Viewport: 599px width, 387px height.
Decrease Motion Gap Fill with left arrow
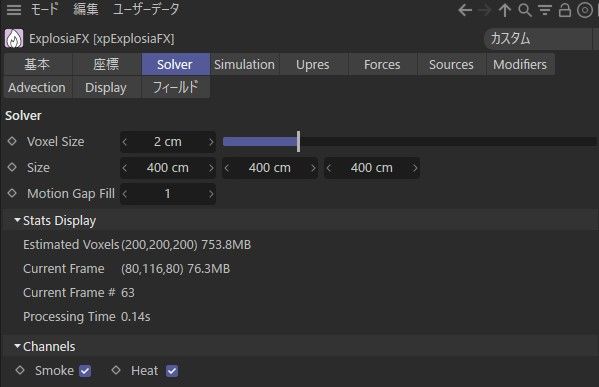pyautogui.click(x=125, y=194)
